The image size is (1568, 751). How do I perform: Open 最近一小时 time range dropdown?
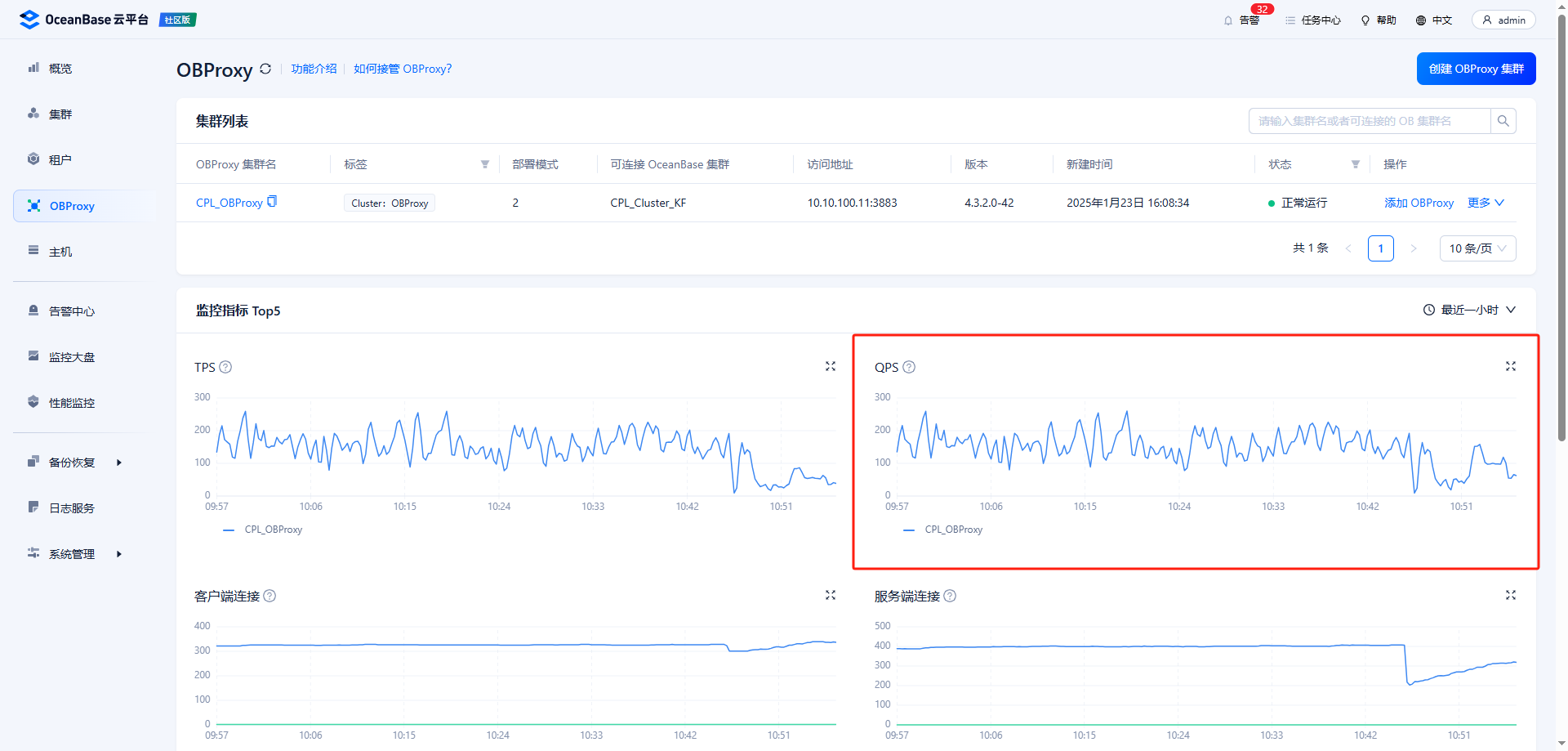click(1470, 310)
